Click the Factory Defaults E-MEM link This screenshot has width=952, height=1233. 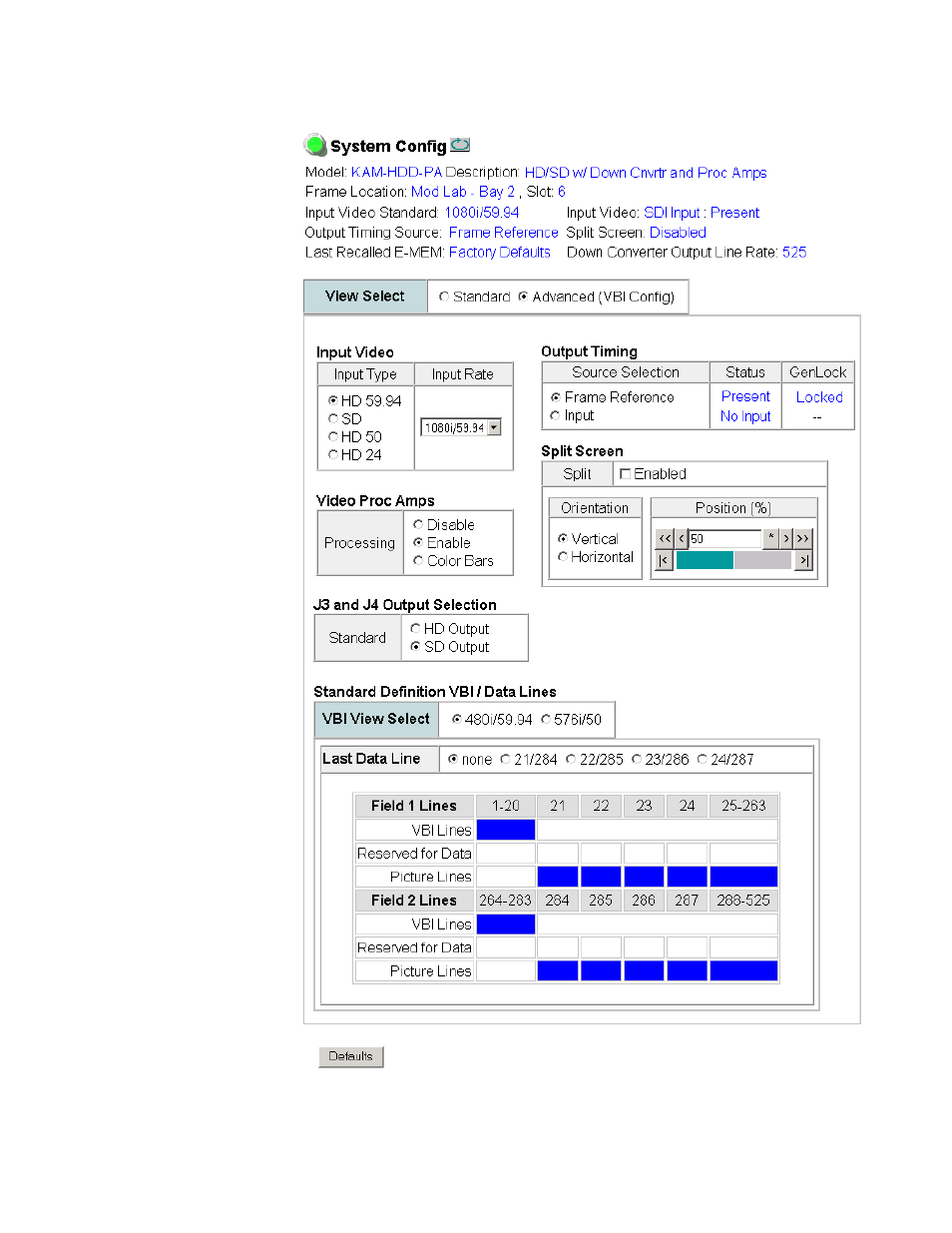pyautogui.click(x=500, y=253)
